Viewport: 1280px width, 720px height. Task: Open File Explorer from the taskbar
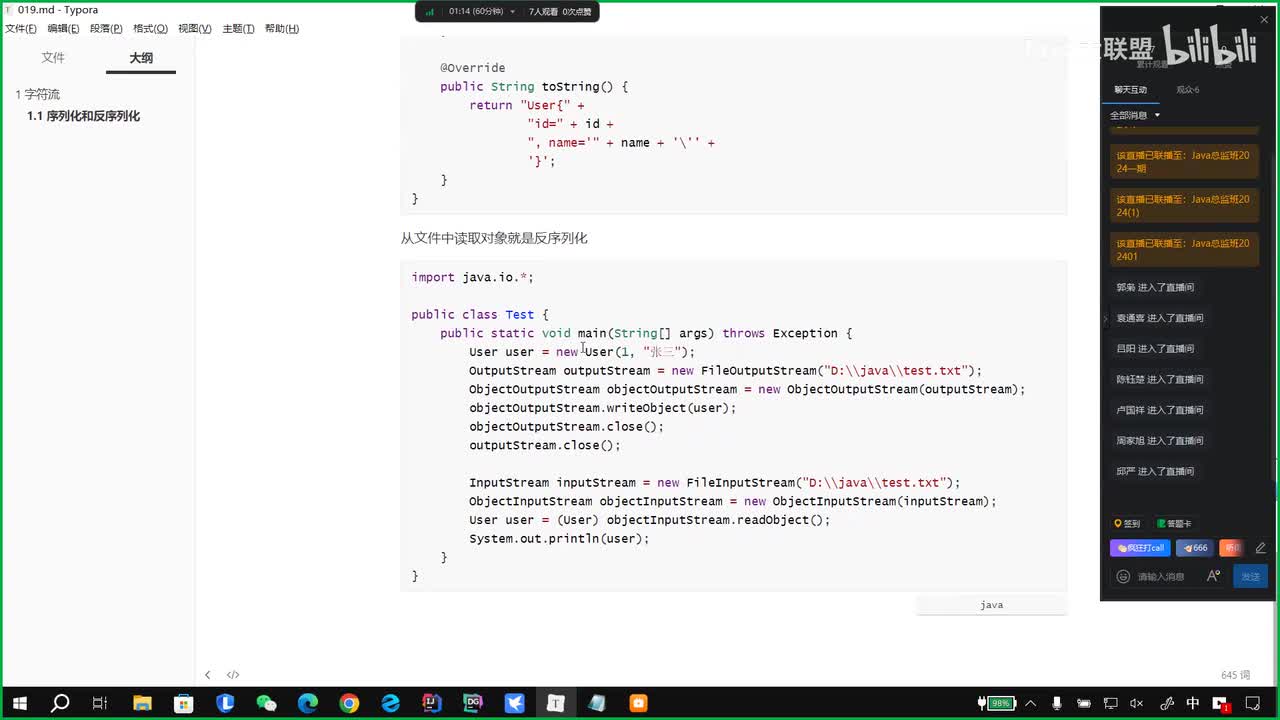141,703
